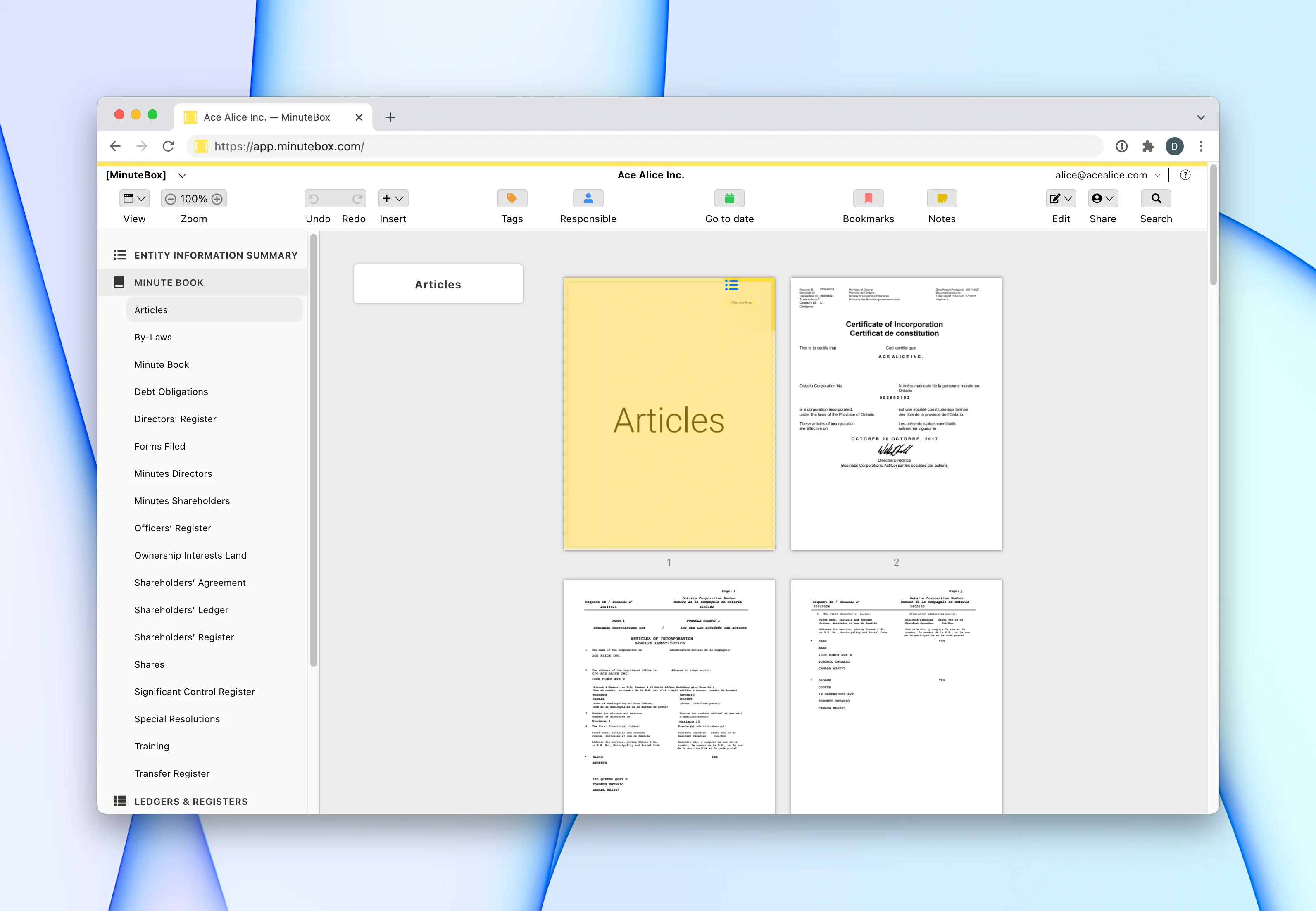Click the help question mark icon
Screen dimensions: 1316x911
tap(1185, 175)
